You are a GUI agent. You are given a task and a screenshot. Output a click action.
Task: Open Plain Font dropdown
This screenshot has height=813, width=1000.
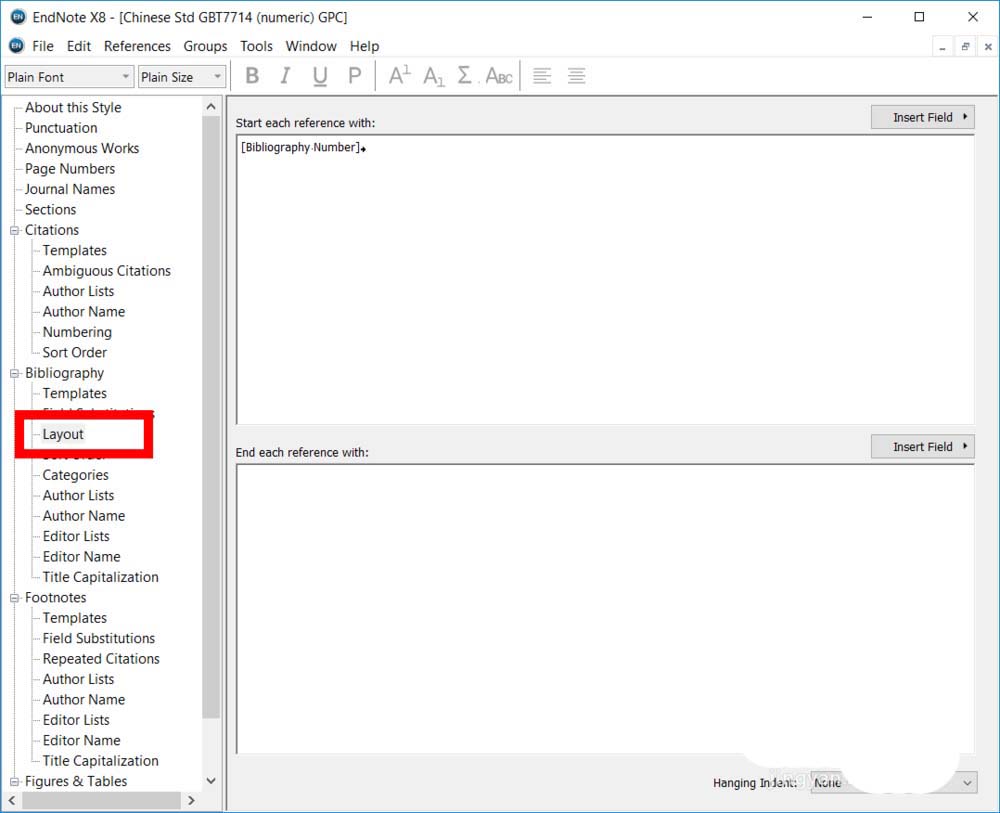click(69, 77)
